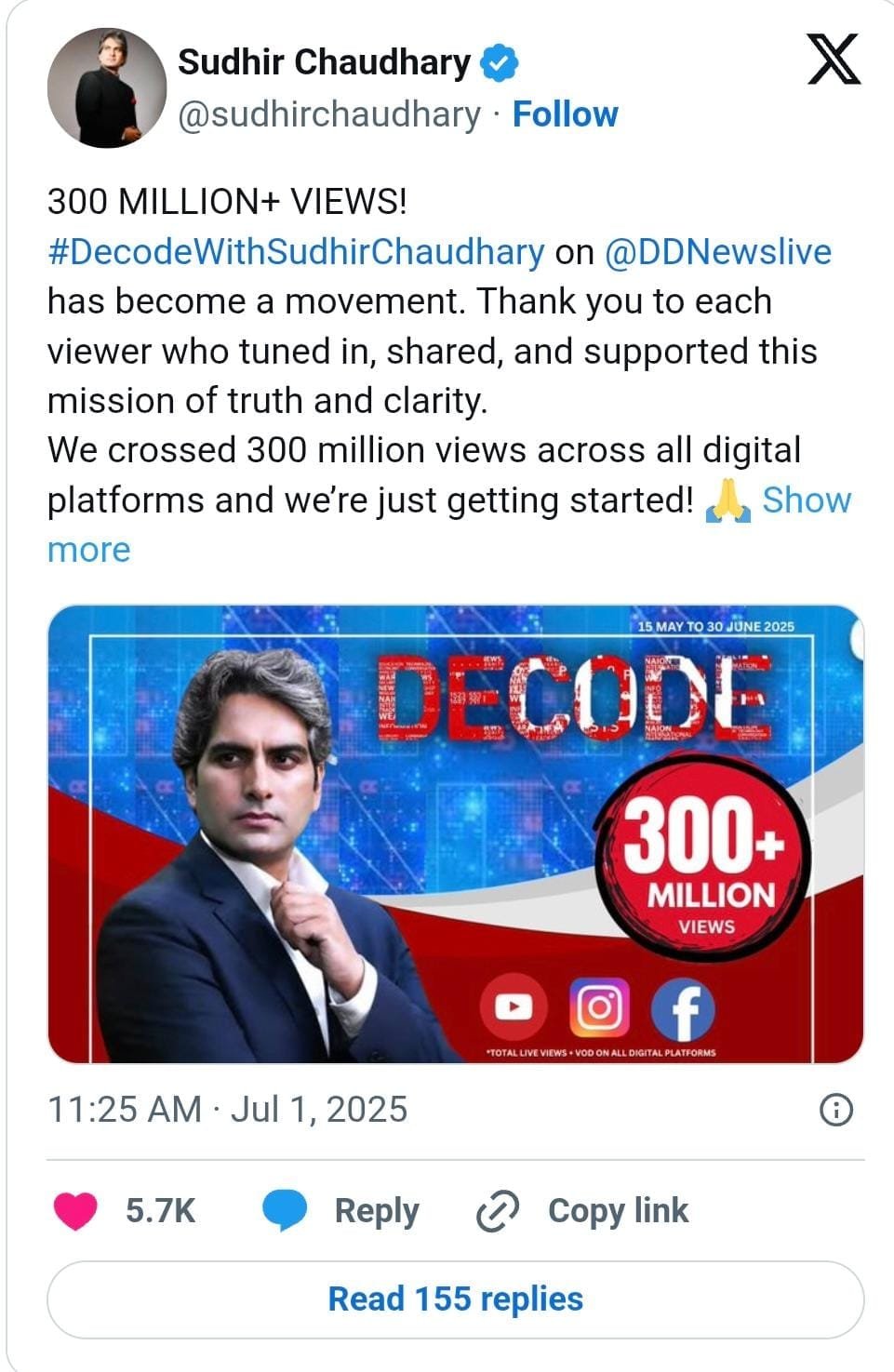Open the @sudhirchaudhary handle link
Viewport: 894px width, 1372px height.
(x=328, y=114)
